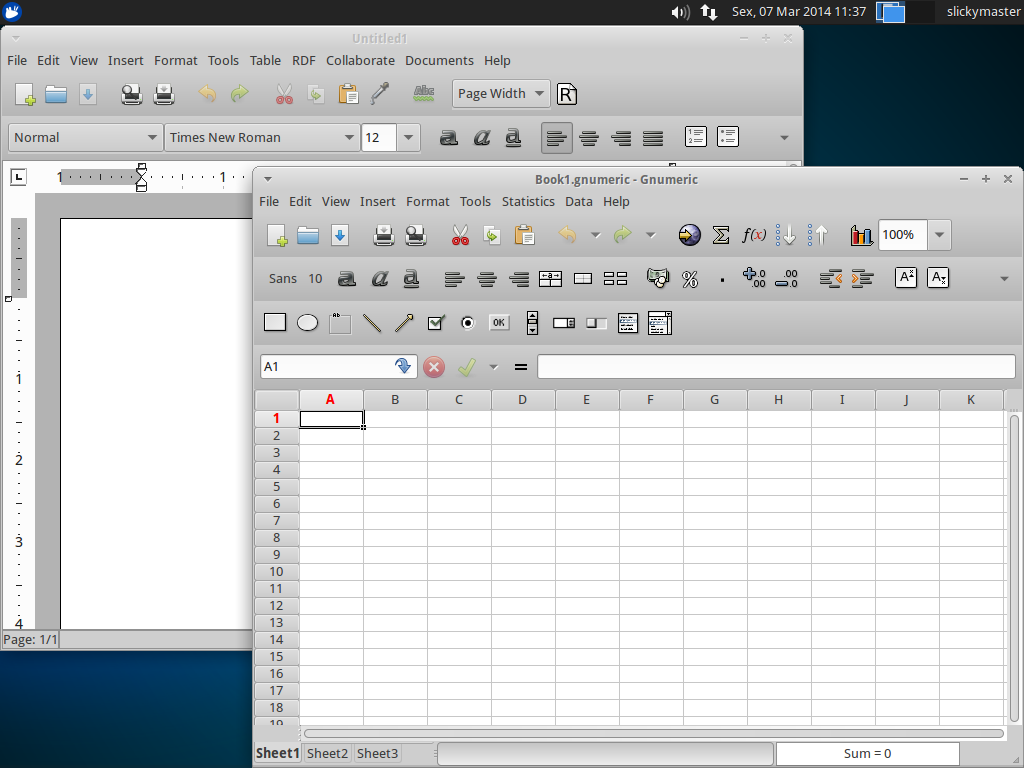Toggle left alignment in AbiWord
This screenshot has height=768, width=1024.
point(557,138)
